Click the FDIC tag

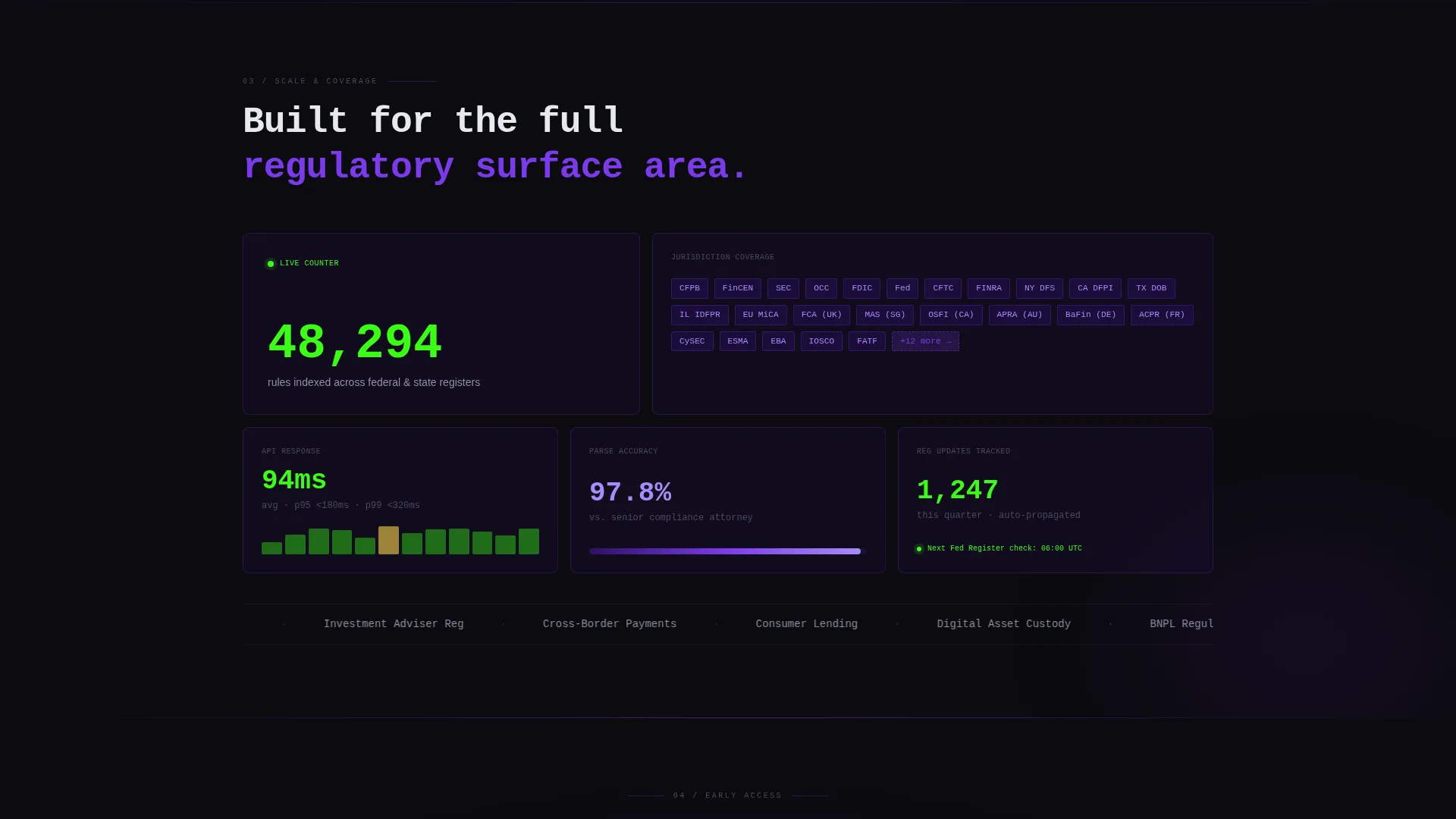pos(861,288)
